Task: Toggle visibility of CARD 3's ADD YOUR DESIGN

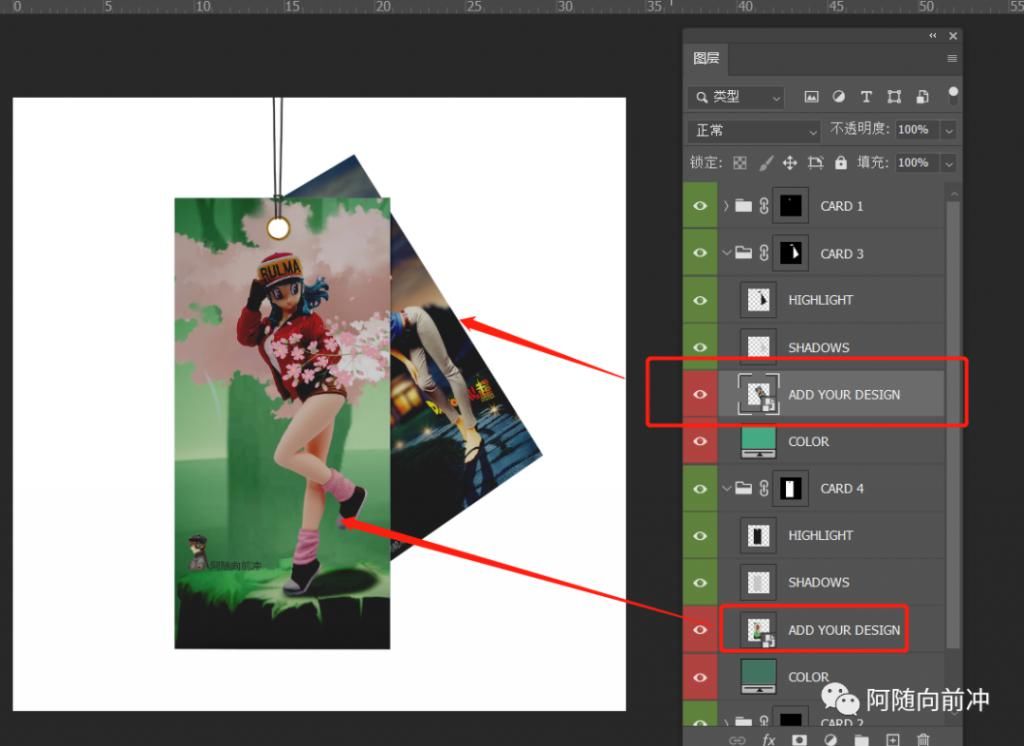Action: click(x=700, y=395)
